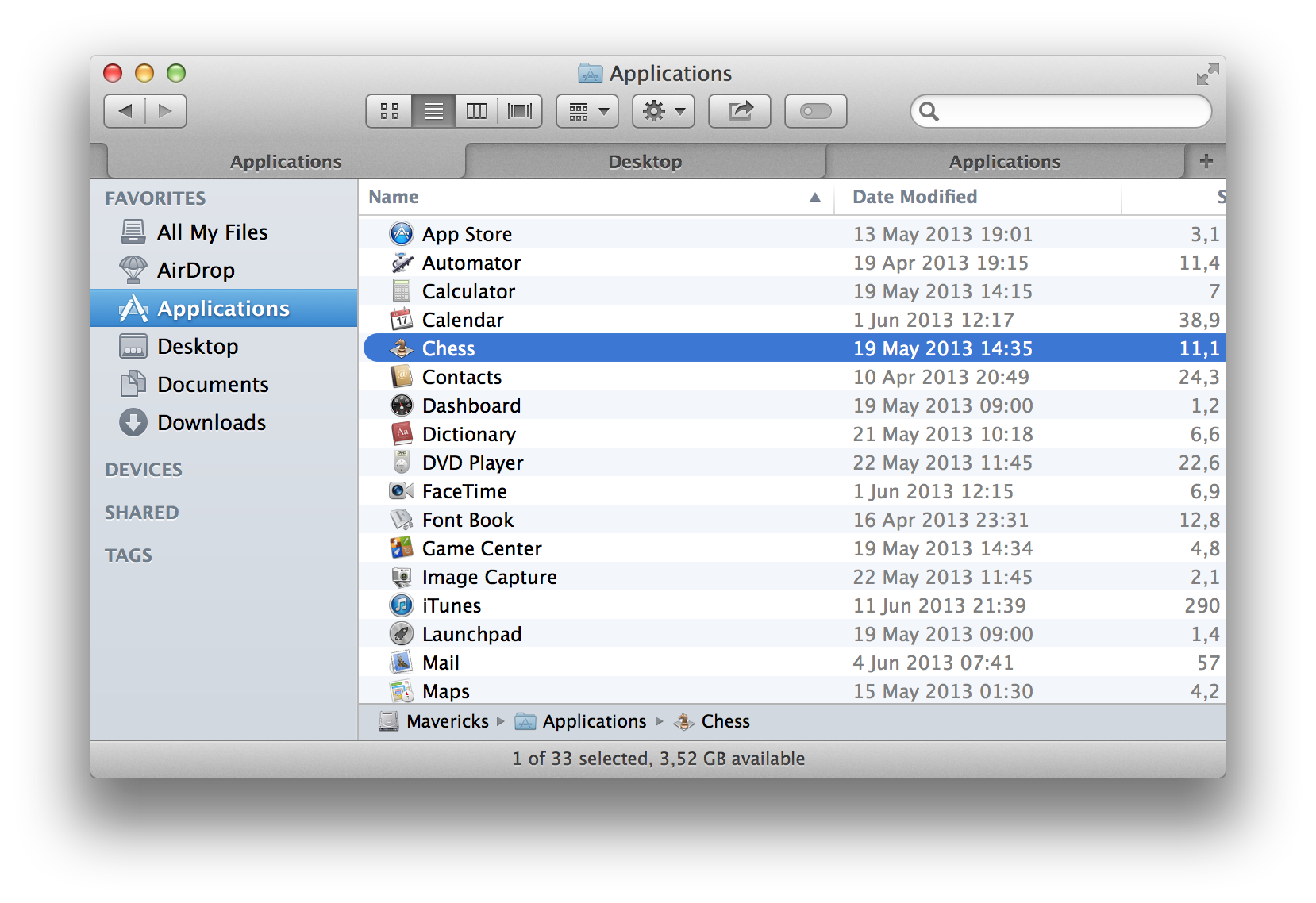Screen dimensions: 1316x903
Task: Select the Automator icon
Action: point(402,263)
